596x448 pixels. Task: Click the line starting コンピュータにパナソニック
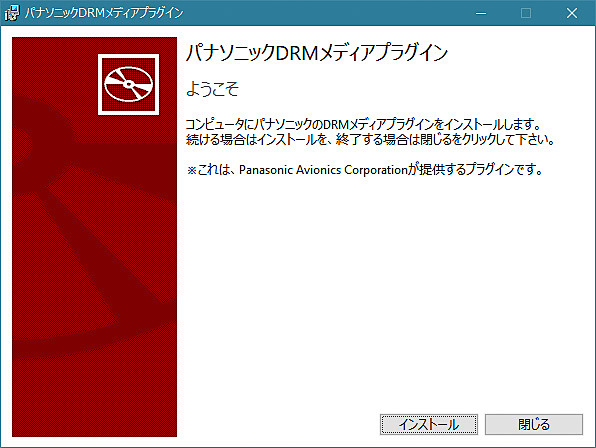[x=363, y=124]
